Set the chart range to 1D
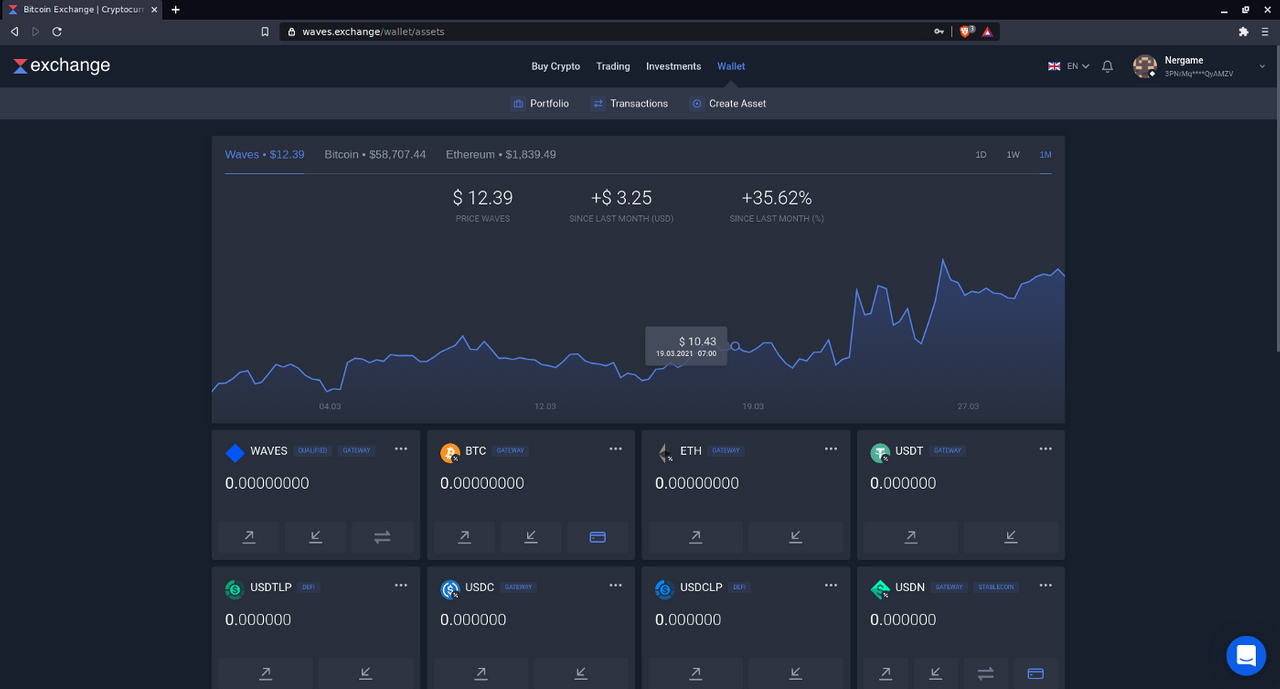Screen dimensions: 1280x689 tap(981, 155)
